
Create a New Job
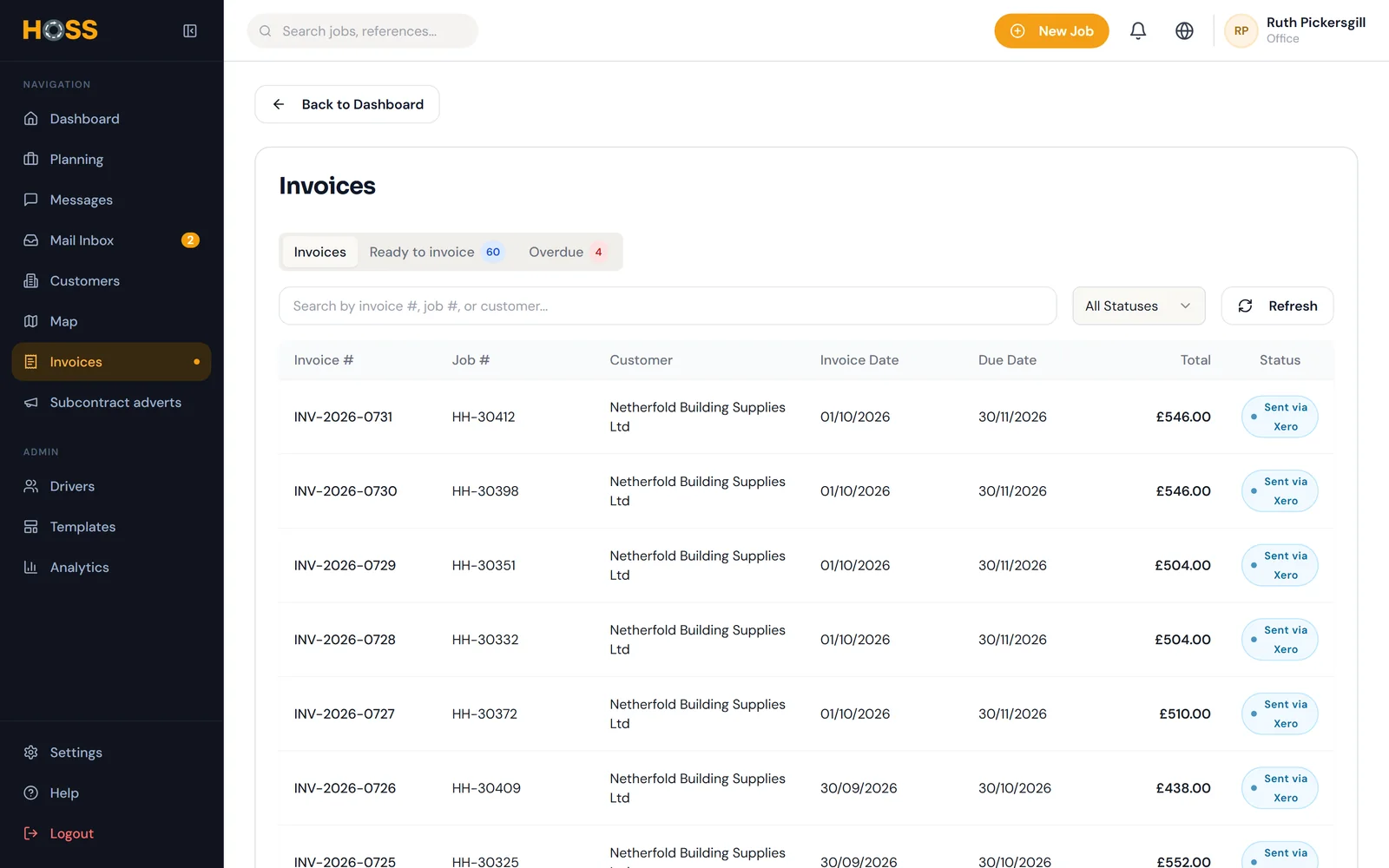[x=1051, y=31]
